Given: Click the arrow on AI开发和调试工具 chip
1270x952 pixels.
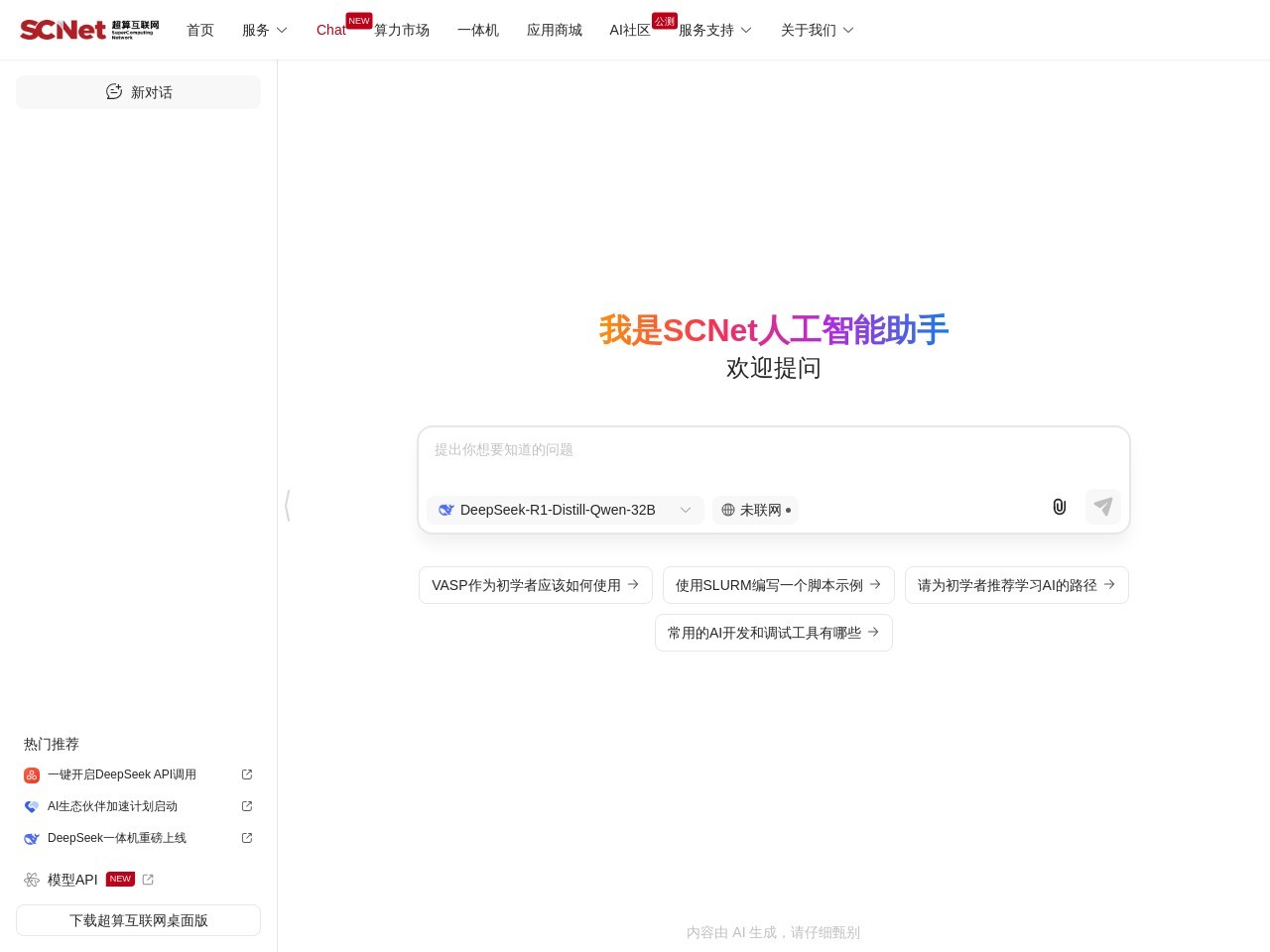Looking at the screenshot, I should 873,632.
